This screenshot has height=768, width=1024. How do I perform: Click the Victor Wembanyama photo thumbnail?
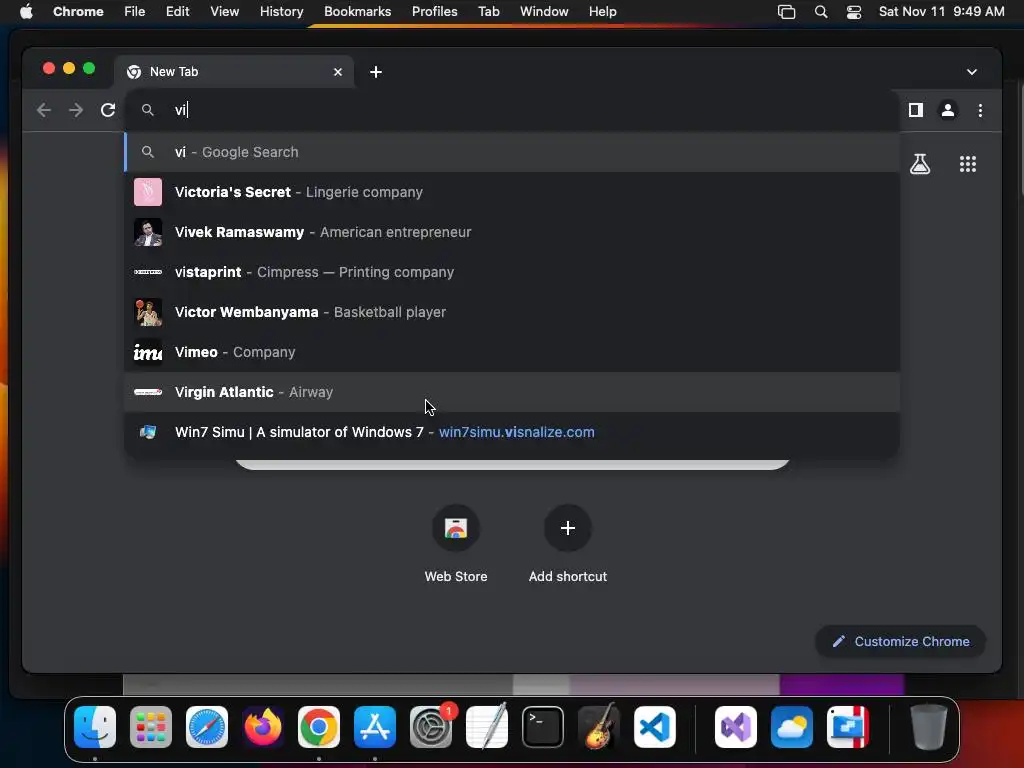click(148, 312)
